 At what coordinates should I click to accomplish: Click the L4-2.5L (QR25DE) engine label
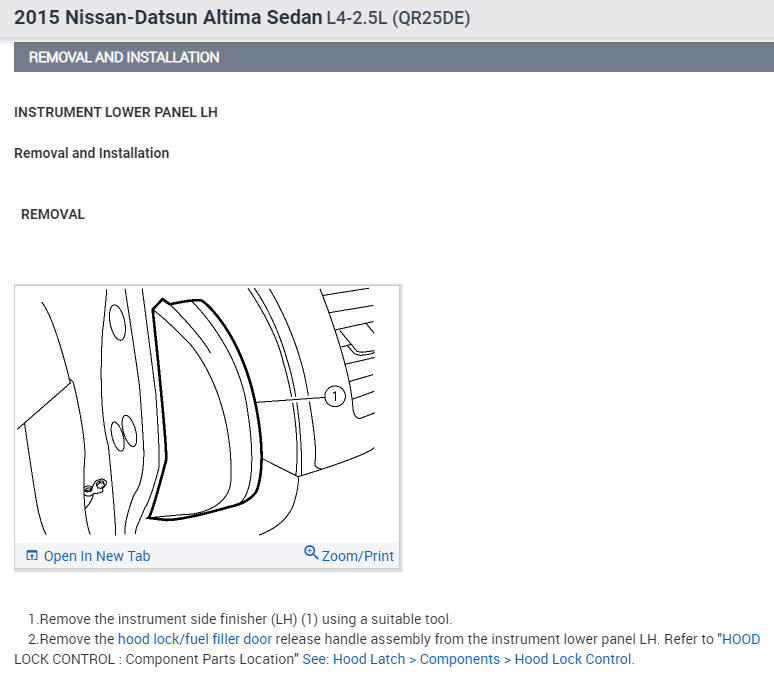(398, 18)
